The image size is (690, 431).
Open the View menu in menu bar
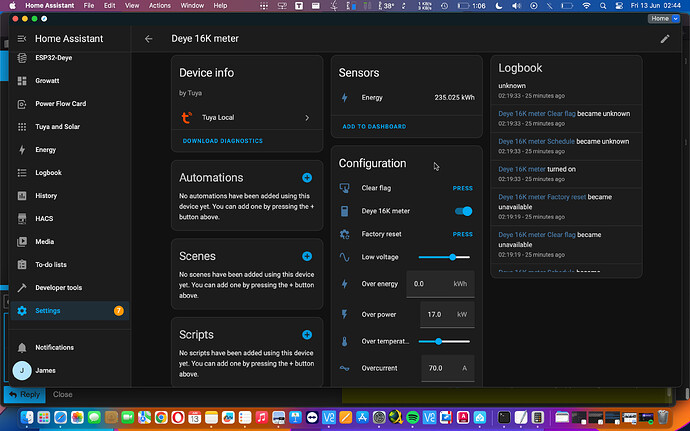point(130,6)
